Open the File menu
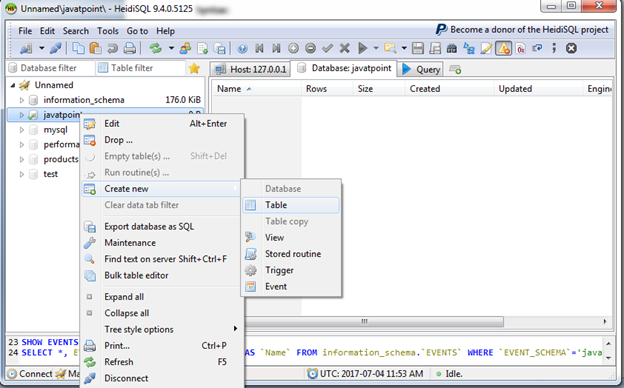This screenshot has width=624, height=388. click(x=25, y=31)
